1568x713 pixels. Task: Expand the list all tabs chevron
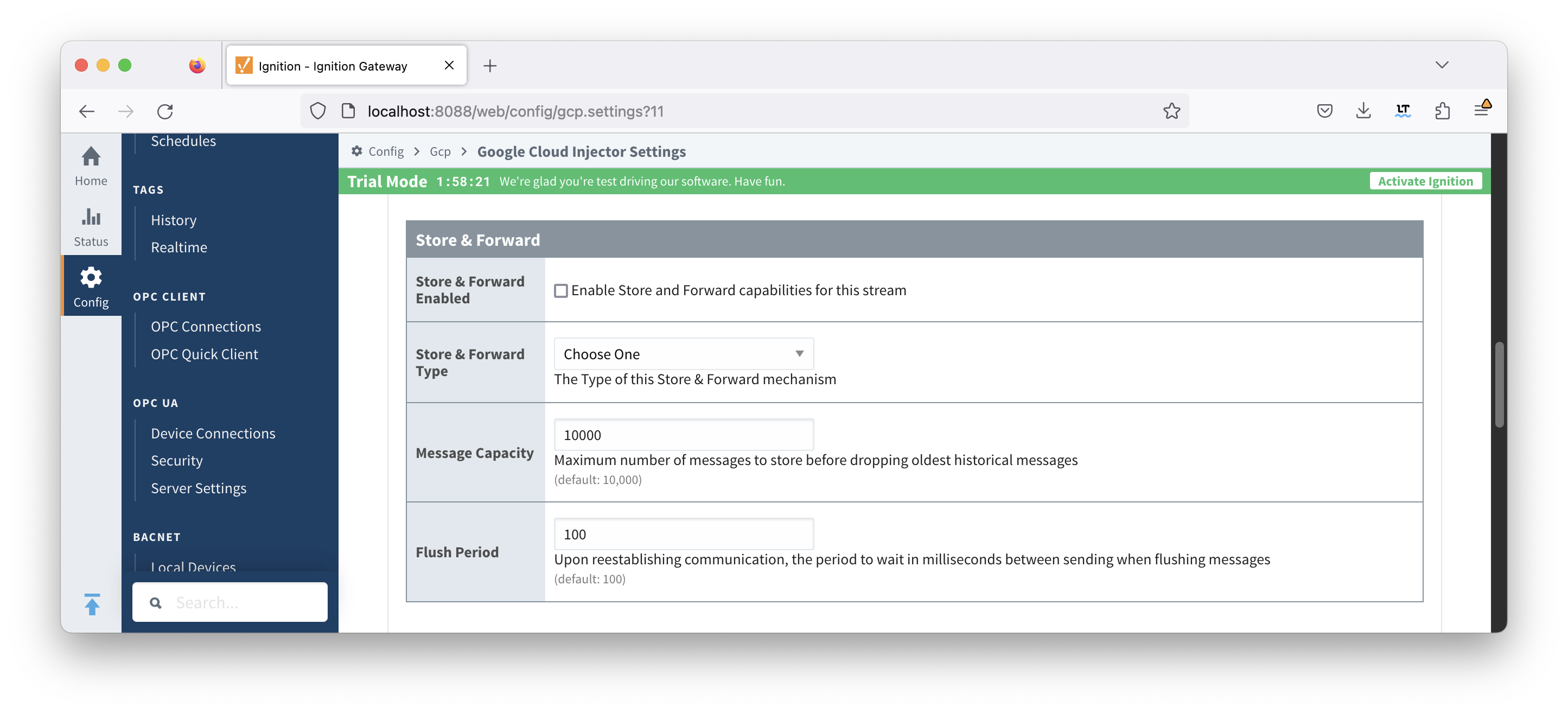pyautogui.click(x=1442, y=65)
